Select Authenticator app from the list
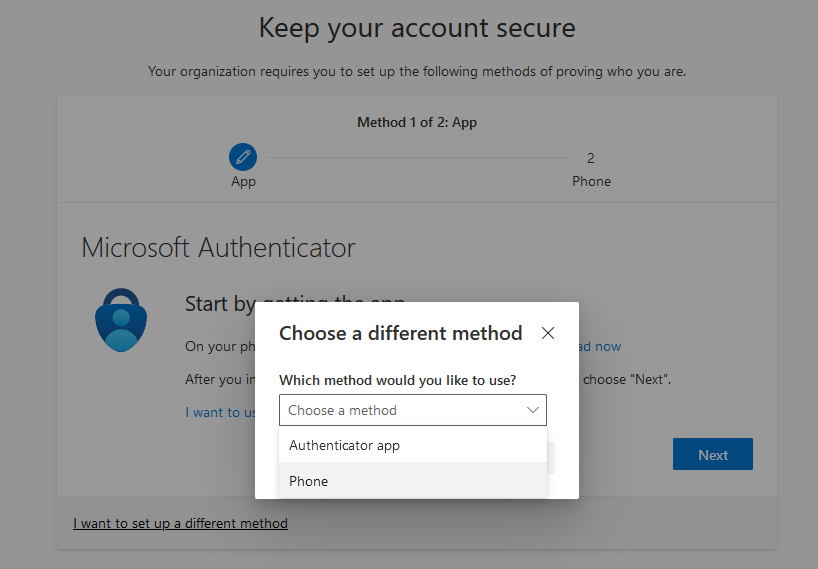The image size is (818, 569). coord(413,445)
